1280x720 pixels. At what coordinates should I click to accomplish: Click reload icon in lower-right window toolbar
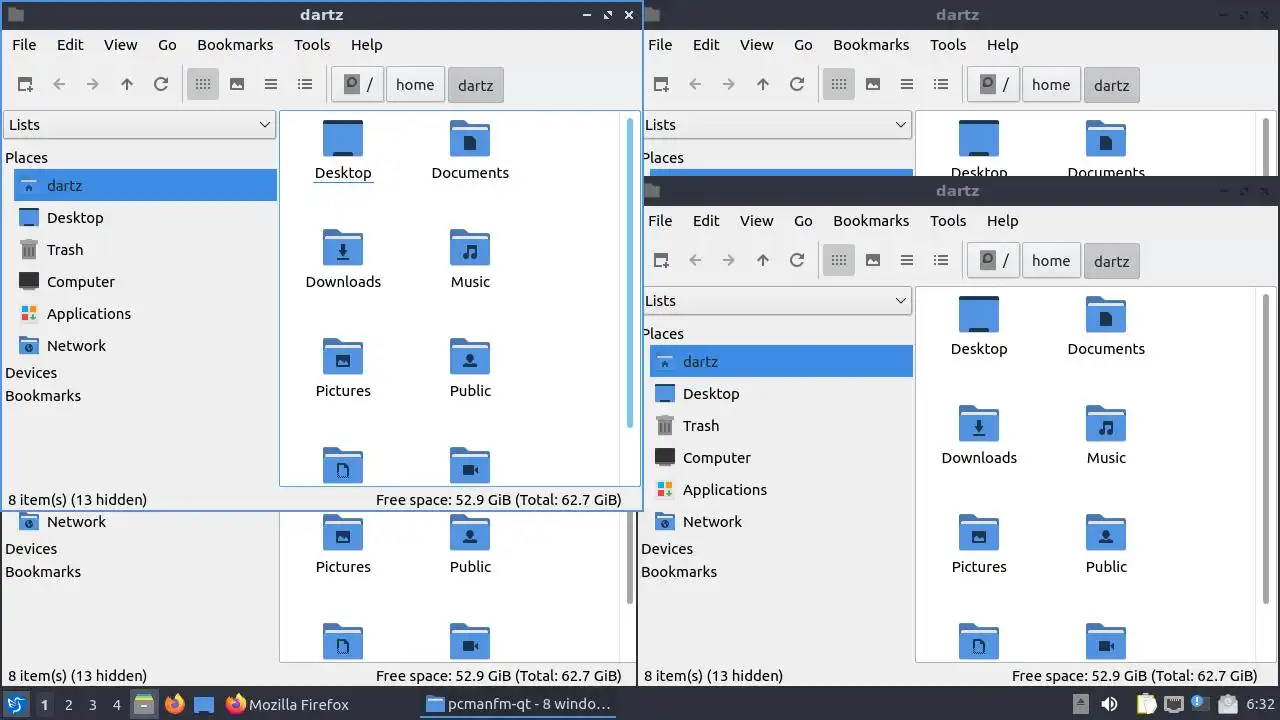(x=797, y=261)
